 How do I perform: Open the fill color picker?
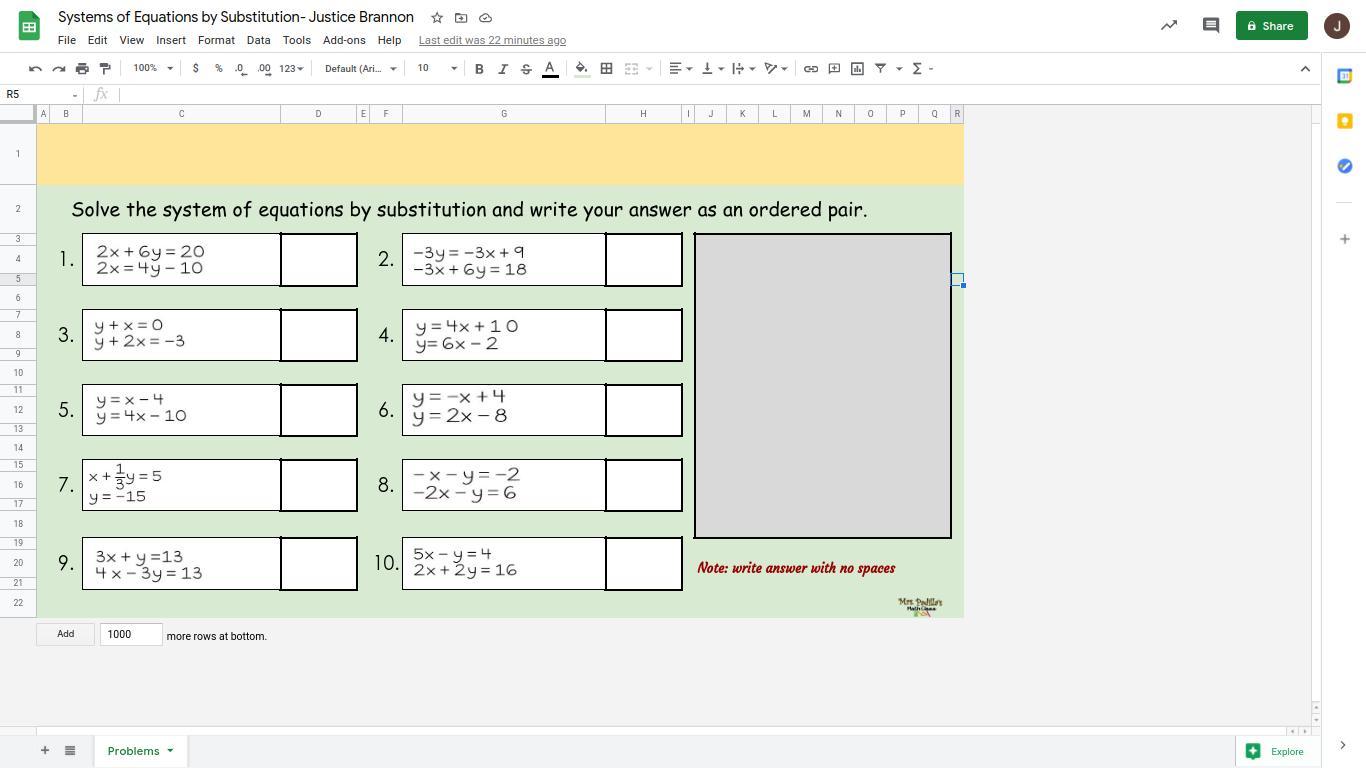pos(581,69)
